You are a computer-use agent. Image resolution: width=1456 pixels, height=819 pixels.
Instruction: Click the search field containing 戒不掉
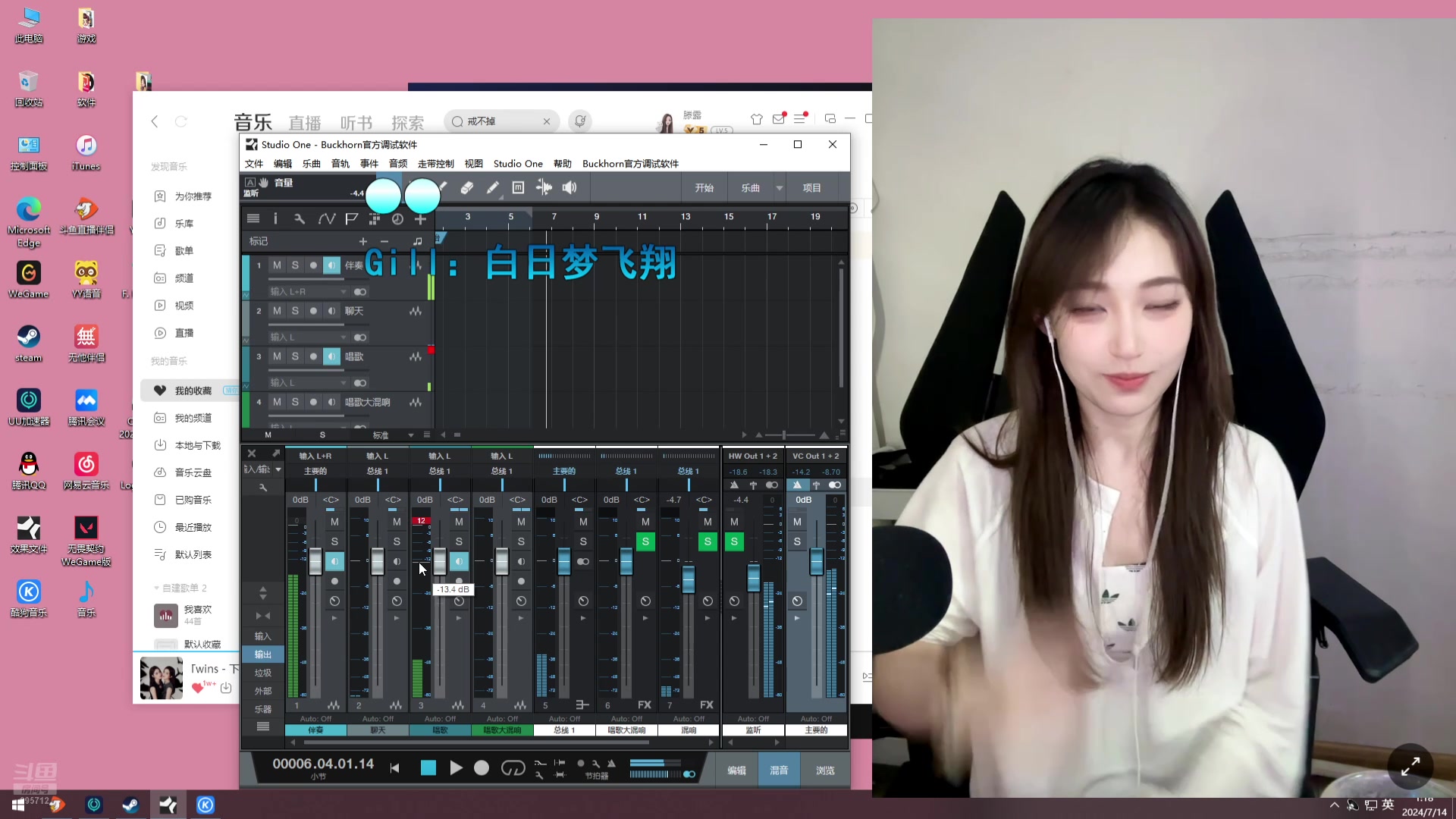501,121
